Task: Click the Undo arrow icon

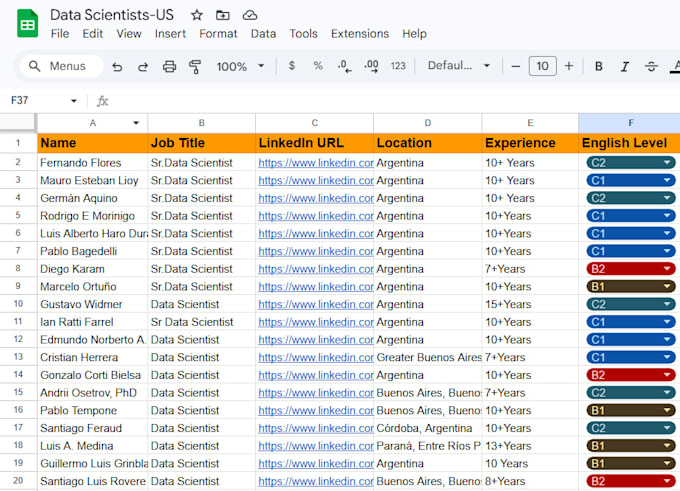Action: click(x=117, y=67)
